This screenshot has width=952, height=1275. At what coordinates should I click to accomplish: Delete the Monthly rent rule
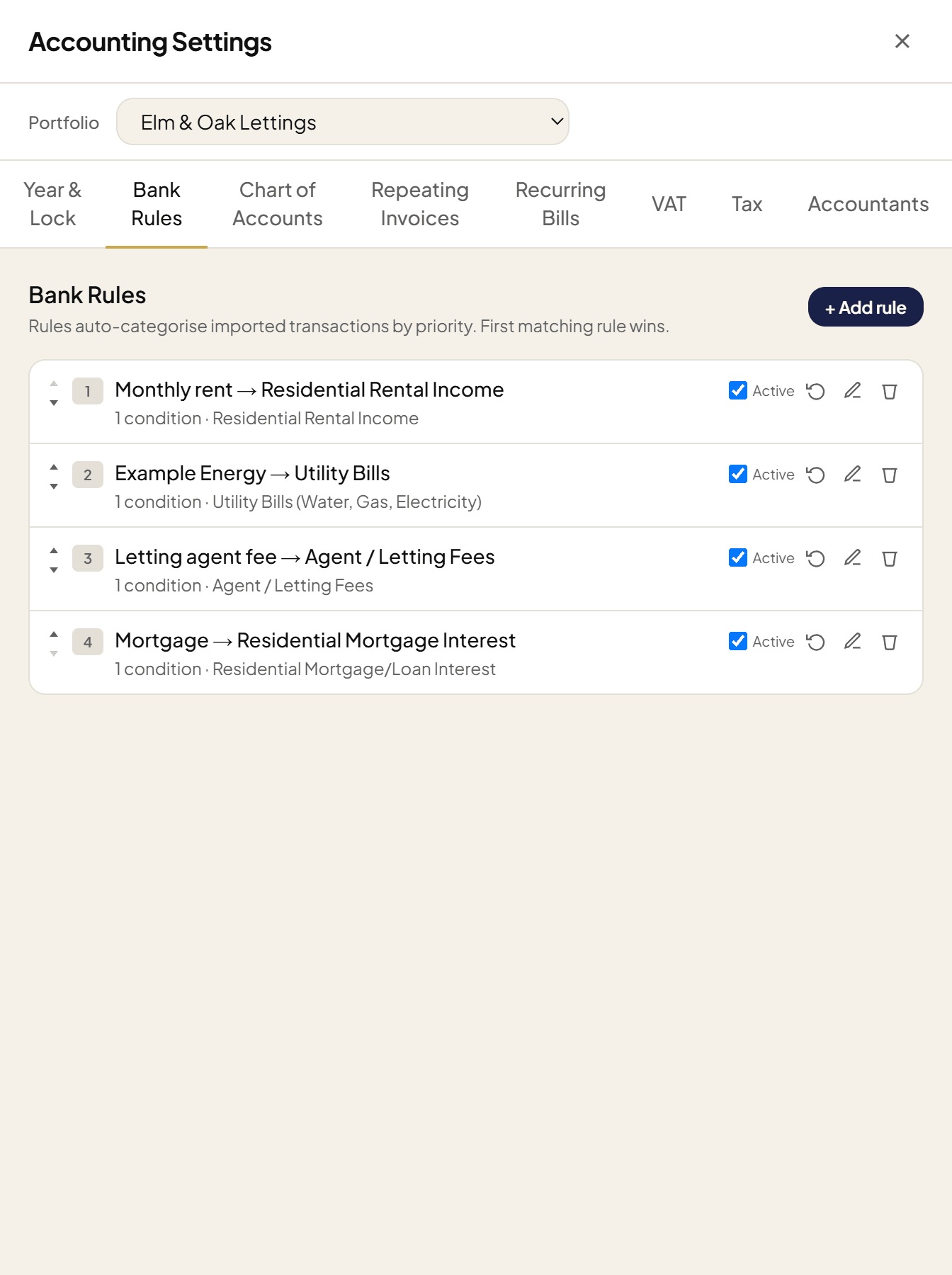point(890,391)
